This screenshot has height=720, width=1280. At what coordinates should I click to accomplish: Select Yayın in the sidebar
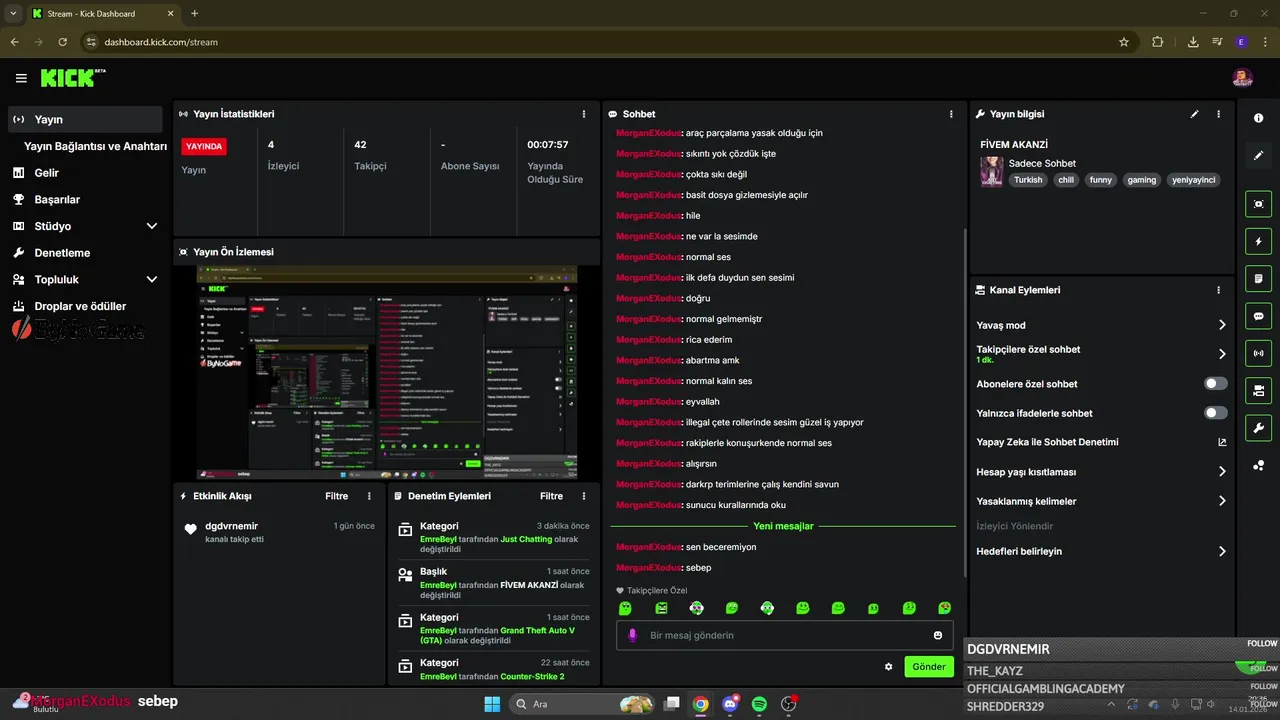pos(85,119)
